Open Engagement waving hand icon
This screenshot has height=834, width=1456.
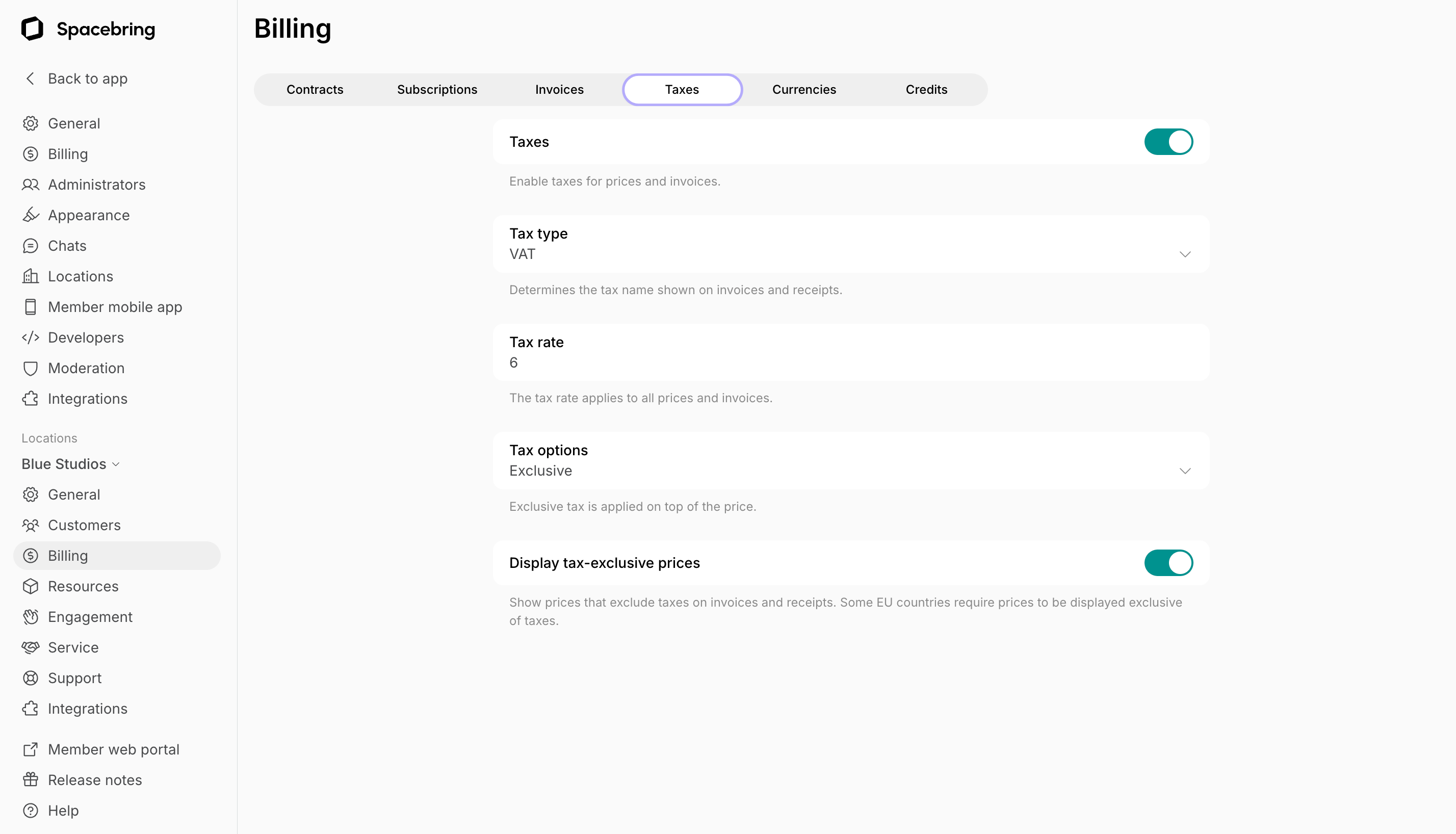pos(31,617)
